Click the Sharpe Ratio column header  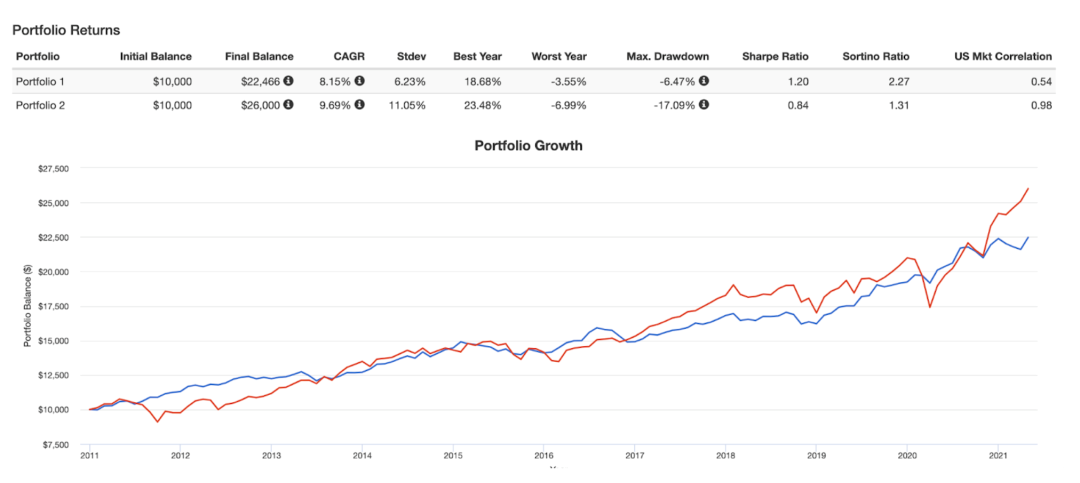776,56
